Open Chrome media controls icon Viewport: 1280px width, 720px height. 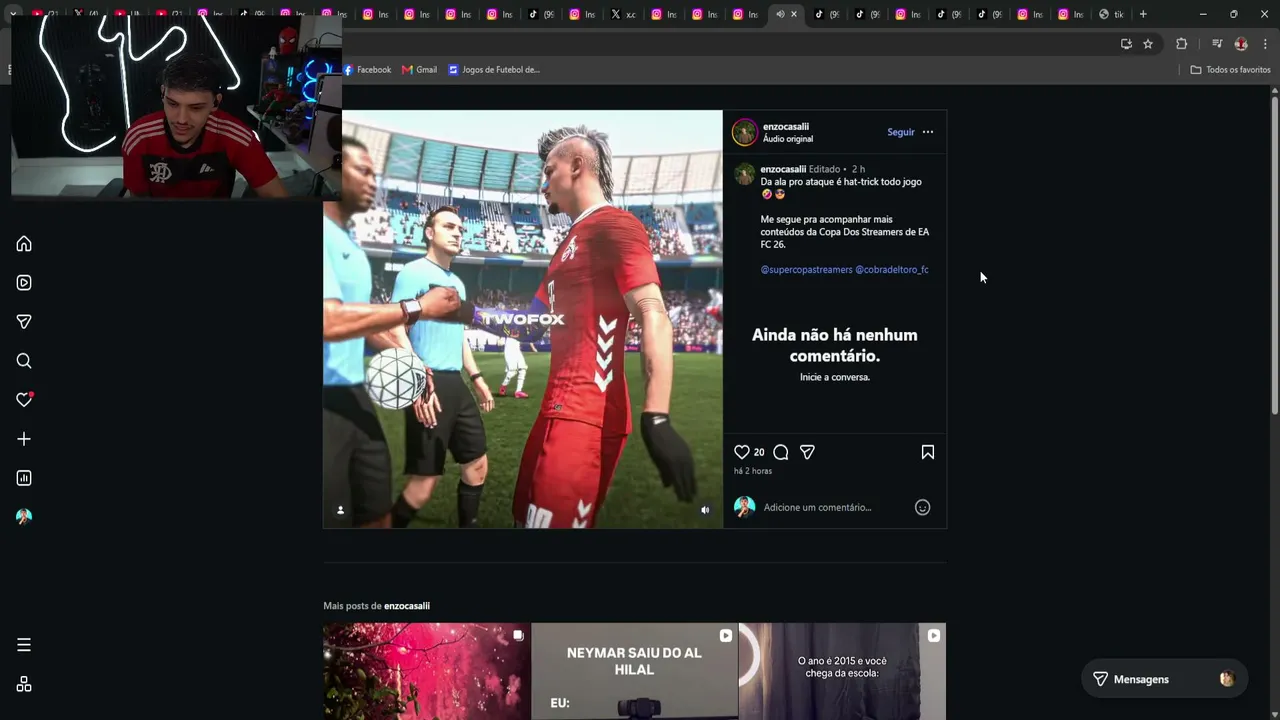tap(1217, 44)
